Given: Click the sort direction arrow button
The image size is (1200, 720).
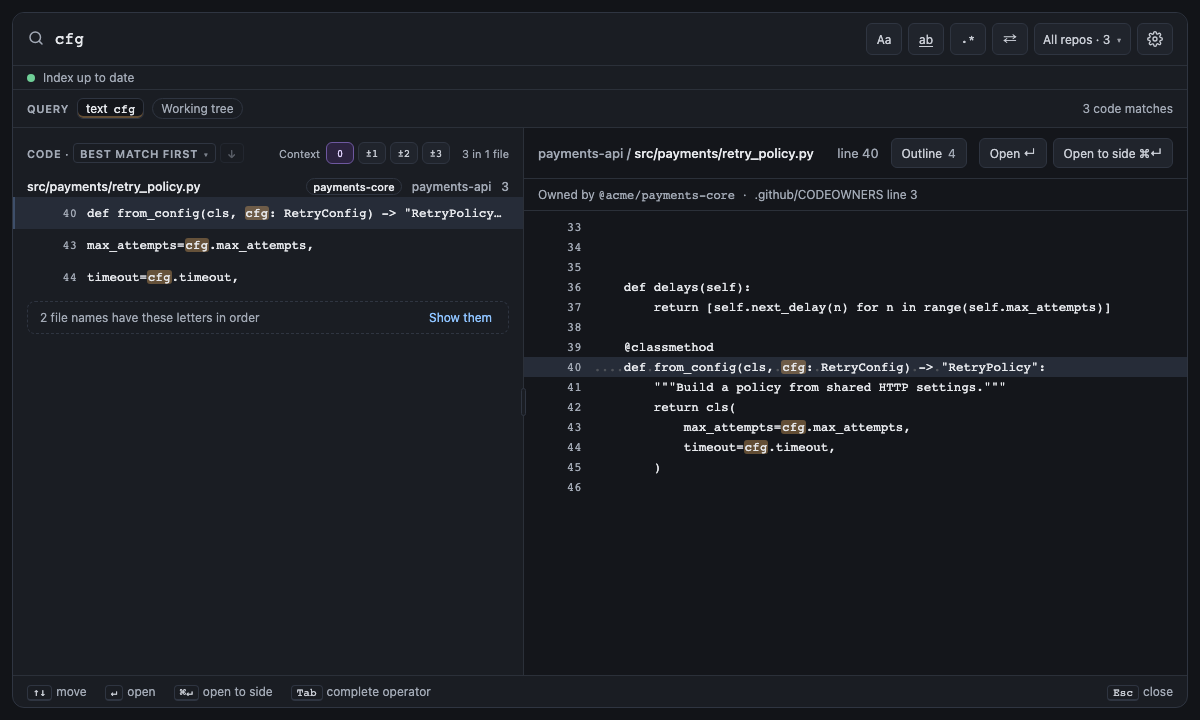Looking at the screenshot, I should (x=231, y=154).
